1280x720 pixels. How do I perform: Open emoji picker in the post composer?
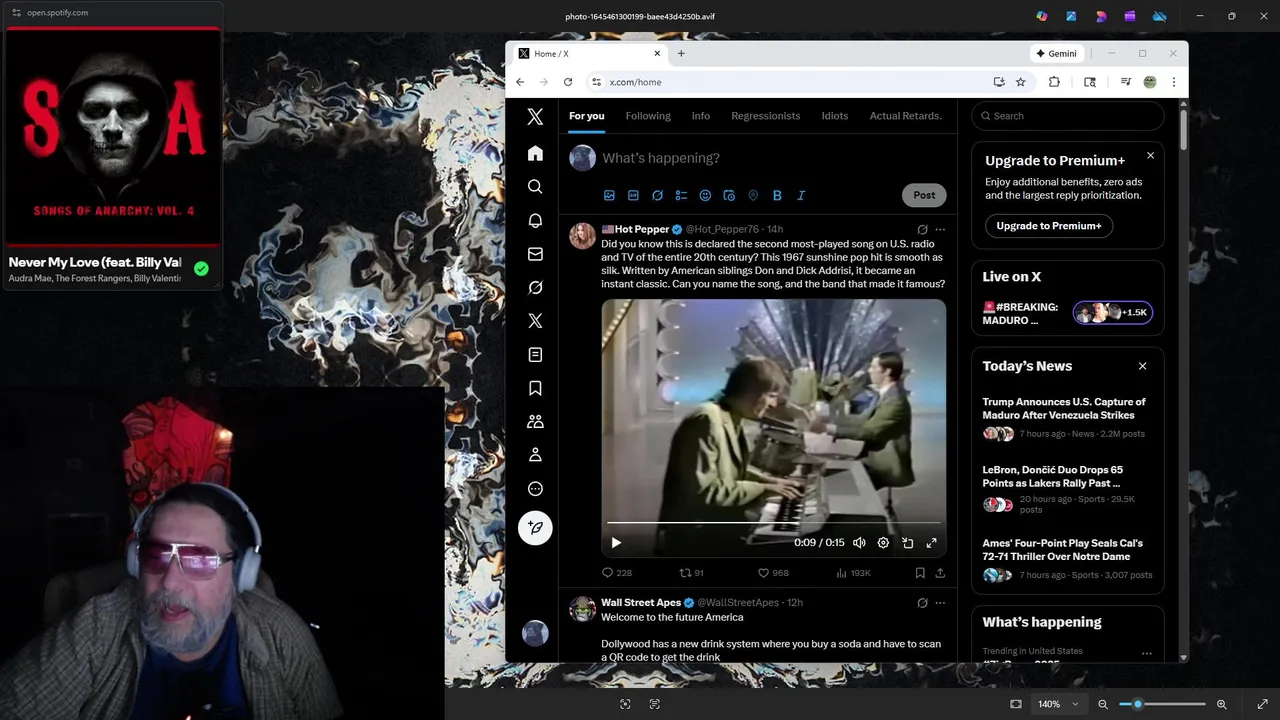[x=705, y=195]
